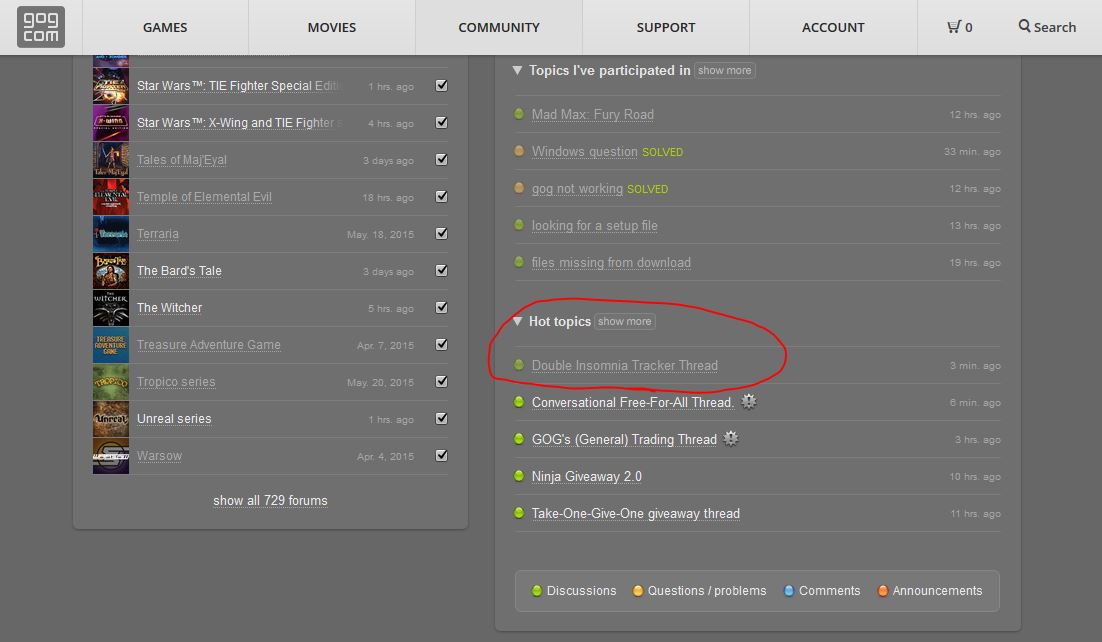Click show all 729 forums link
The width and height of the screenshot is (1102, 642).
(271, 501)
